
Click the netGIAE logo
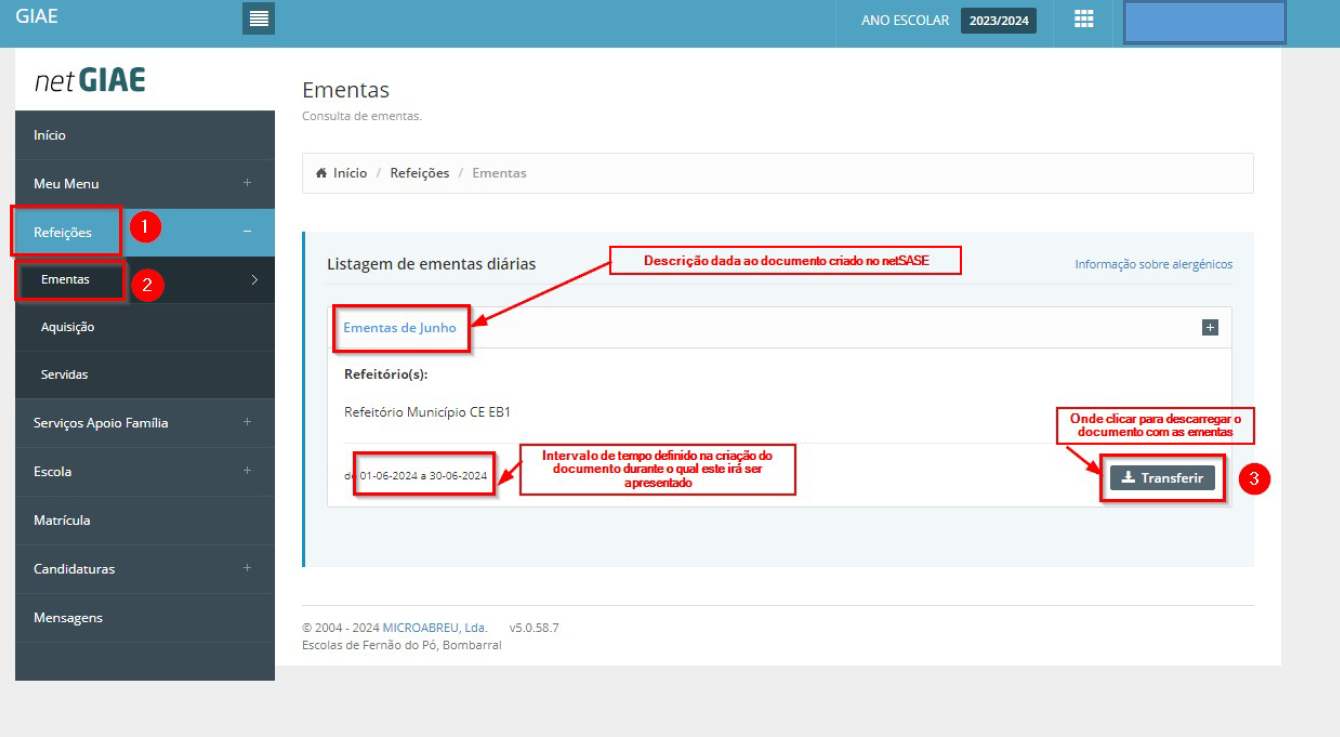90,81
